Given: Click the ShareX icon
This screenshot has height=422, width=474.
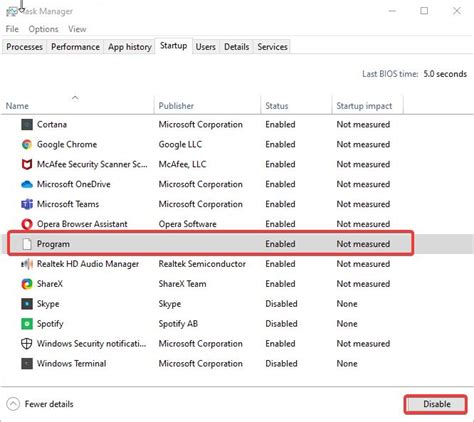Looking at the screenshot, I should pyautogui.click(x=27, y=284).
